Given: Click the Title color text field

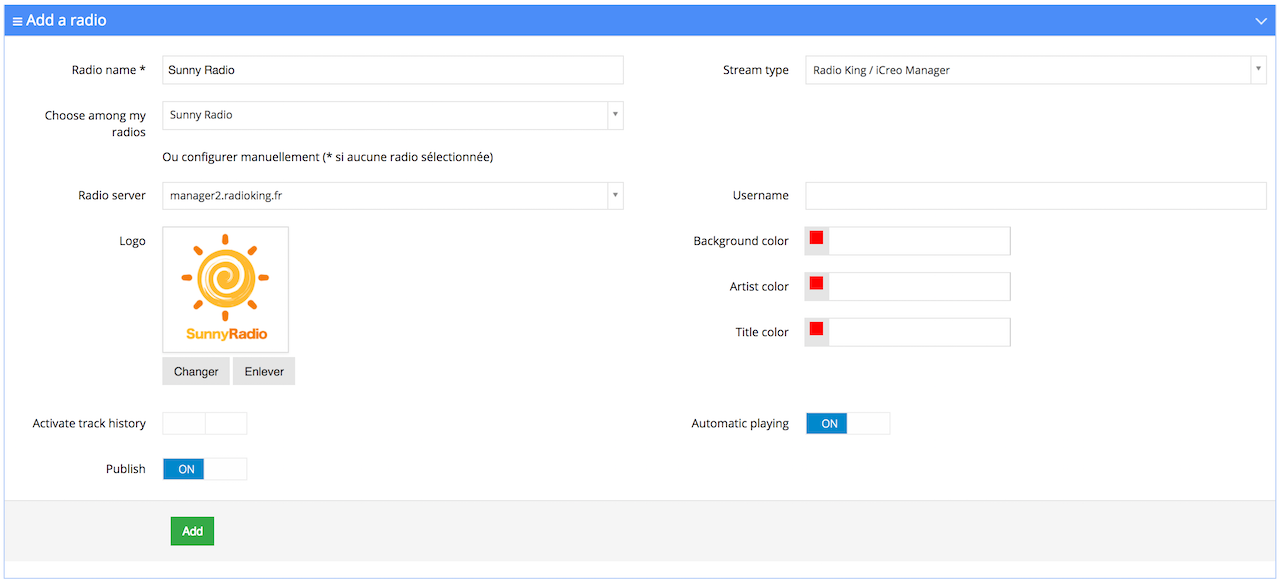Looking at the screenshot, I should (918, 332).
